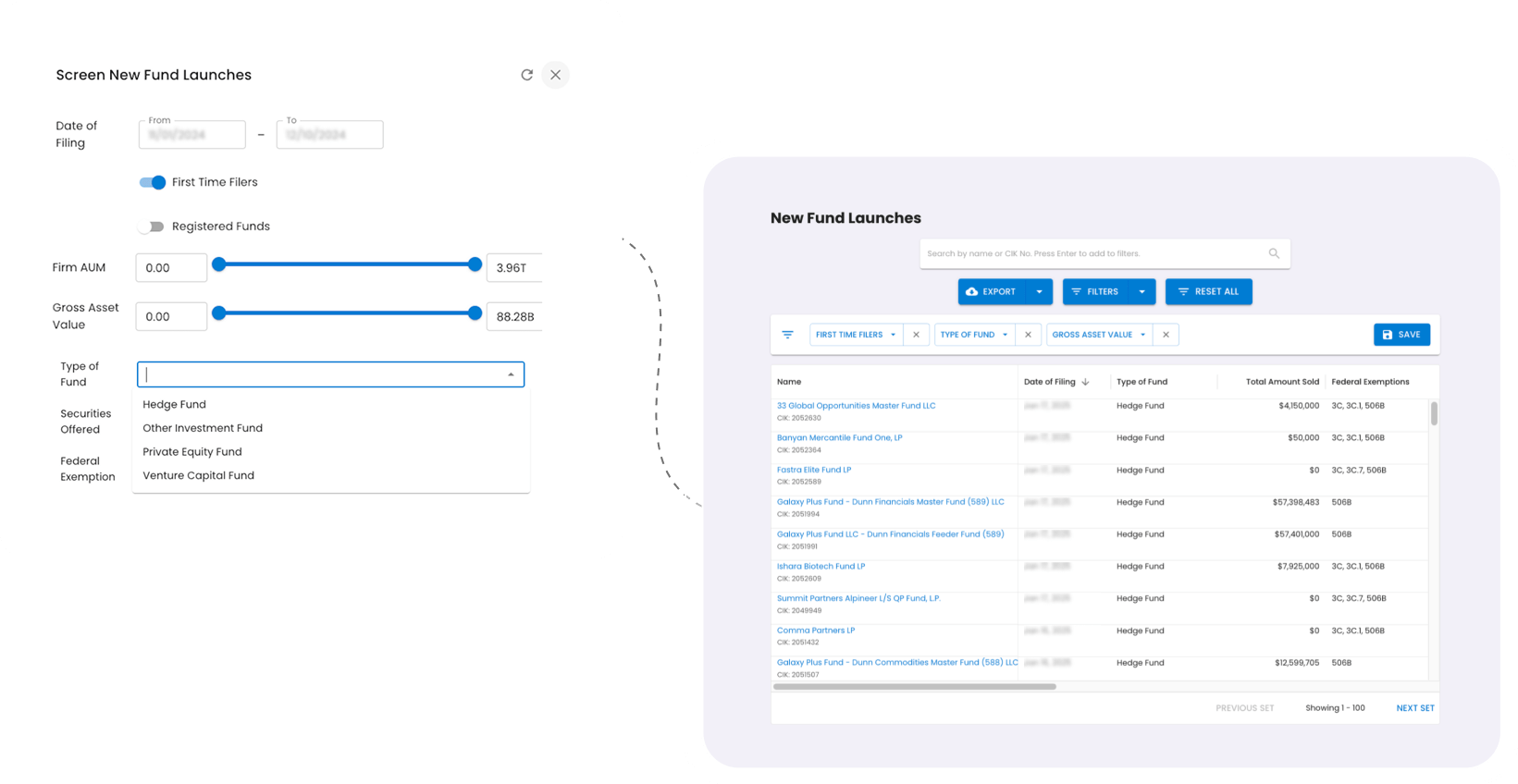Collapse the Type of Fund combo box
This screenshot has width=1518, height=784.
tap(511, 374)
